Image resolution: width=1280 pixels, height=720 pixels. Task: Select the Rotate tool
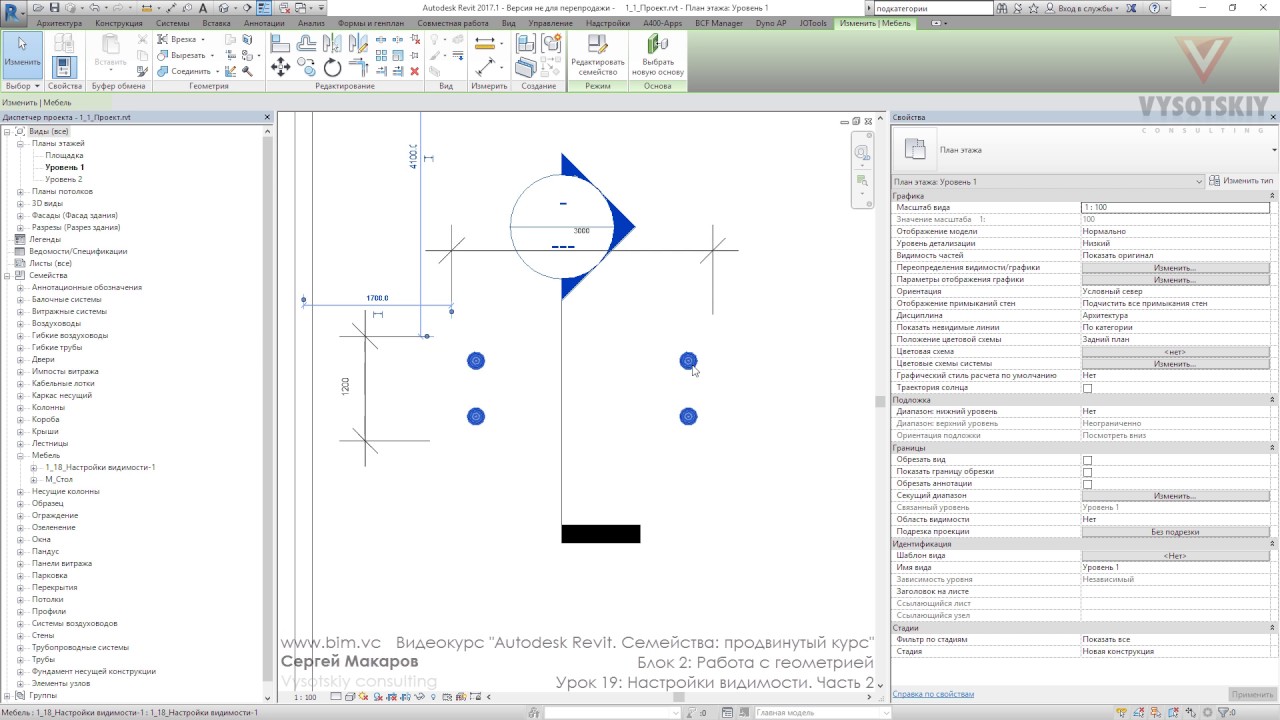click(x=332, y=67)
